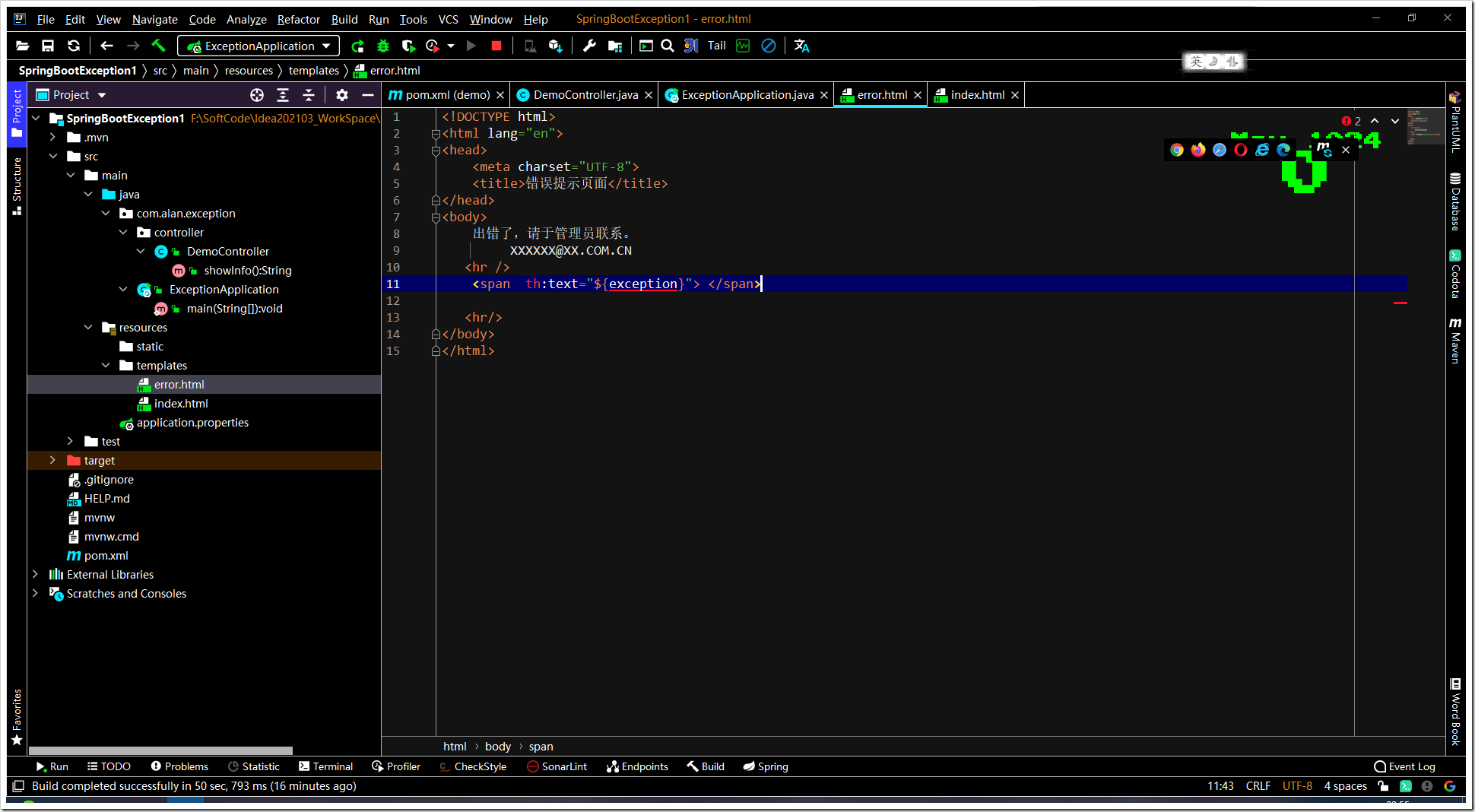Click the Open folder toolbar icon

(22, 46)
